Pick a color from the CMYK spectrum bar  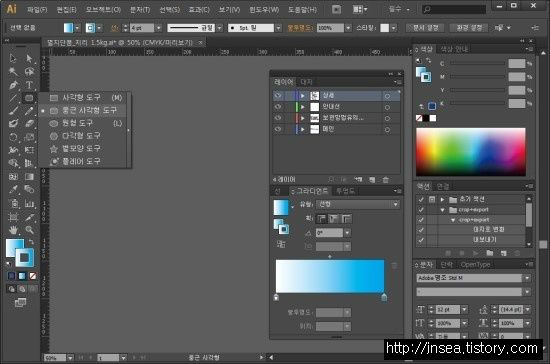pyautogui.click(x=471, y=151)
